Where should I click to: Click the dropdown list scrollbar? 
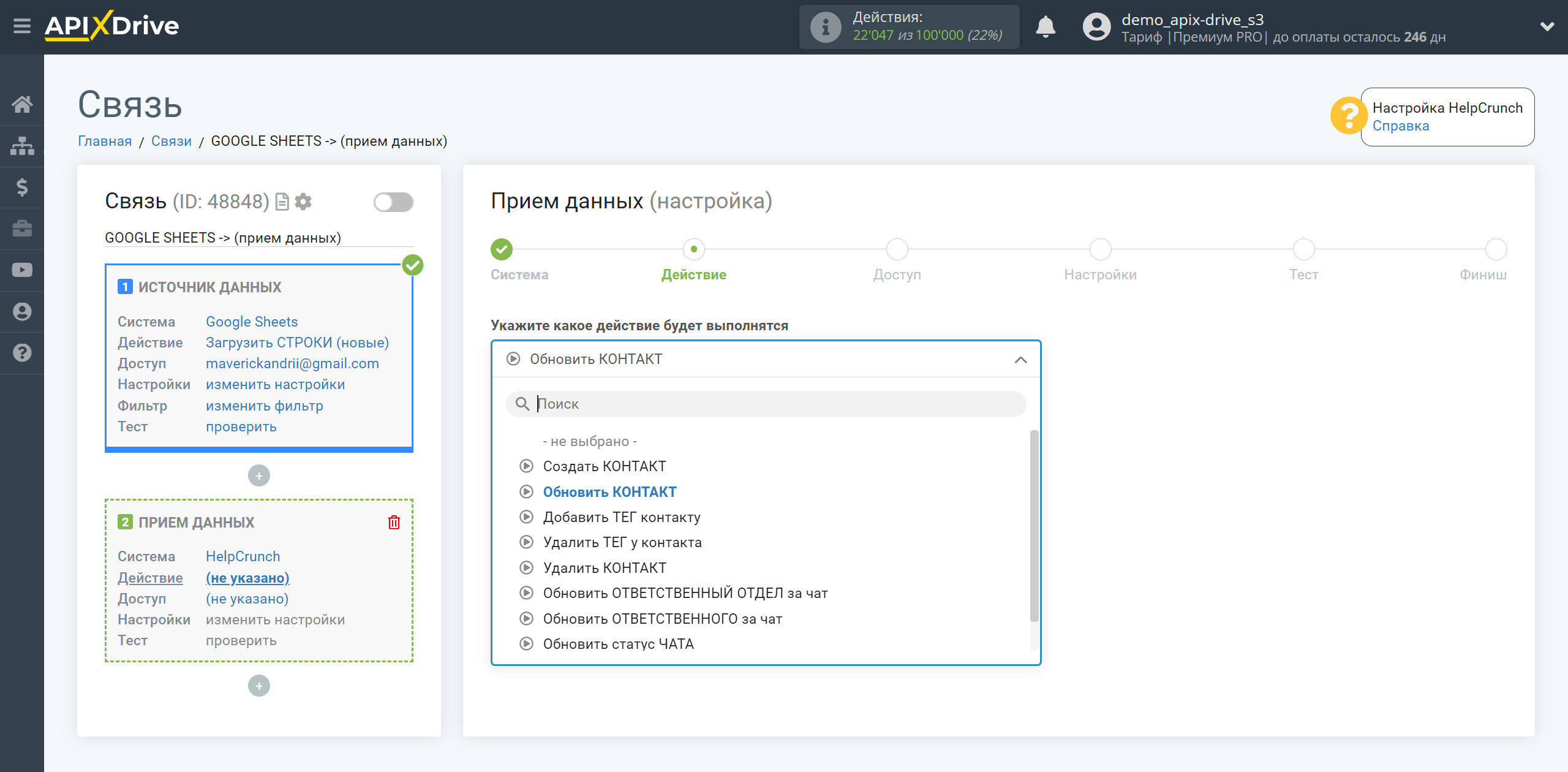1034,526
